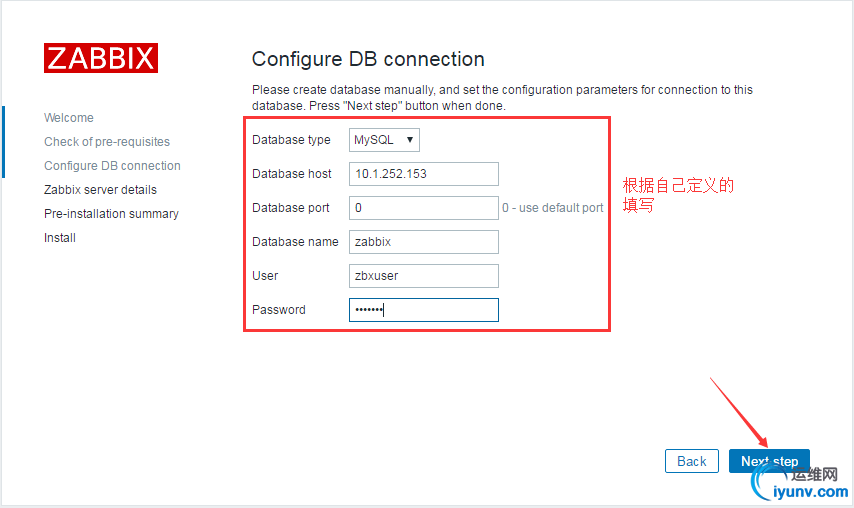Select Pre-installation summary step
Viewport: 854px width, 508px height.
111,213
